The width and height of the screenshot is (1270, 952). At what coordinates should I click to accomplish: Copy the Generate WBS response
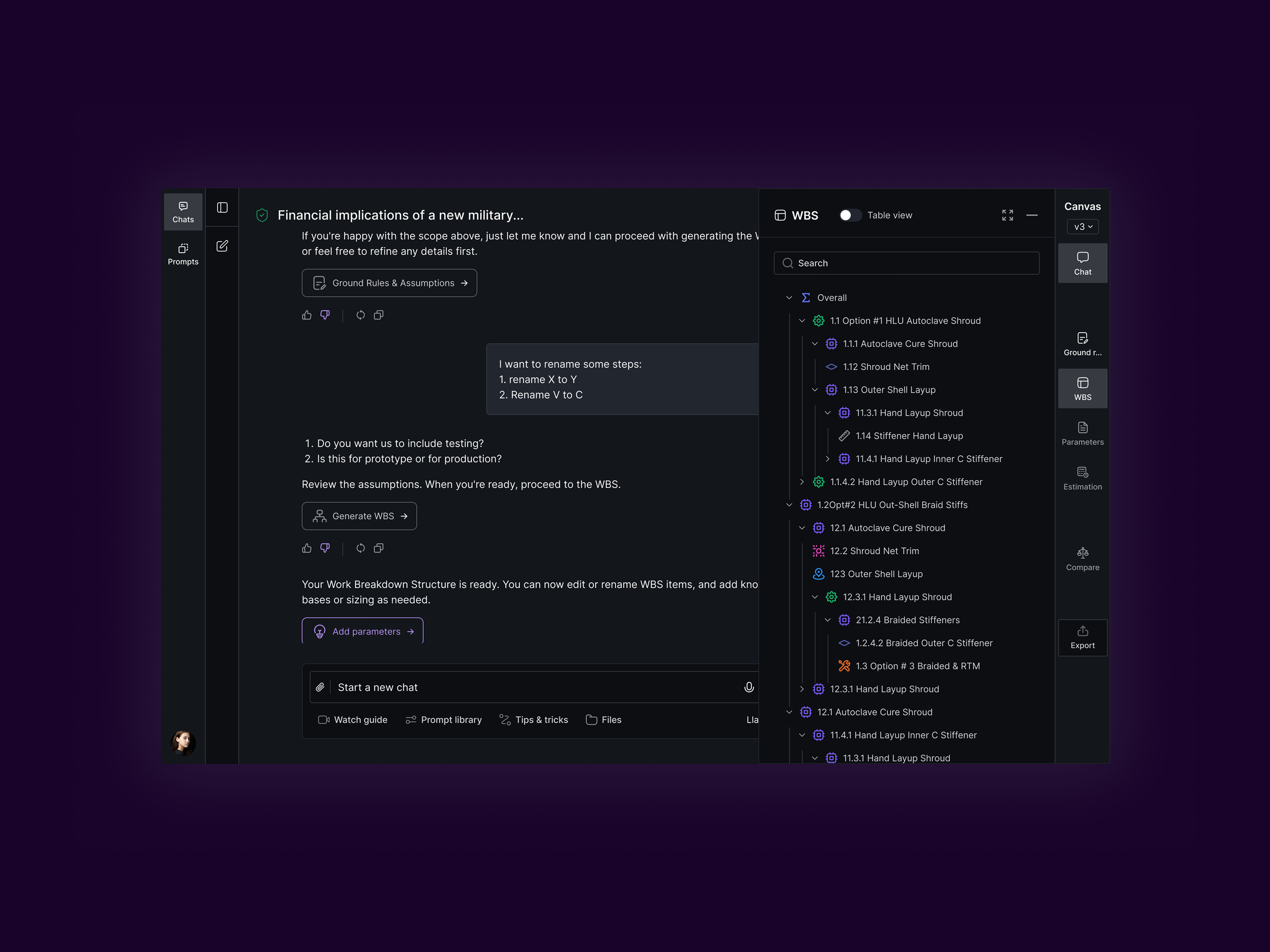[379, 548]
